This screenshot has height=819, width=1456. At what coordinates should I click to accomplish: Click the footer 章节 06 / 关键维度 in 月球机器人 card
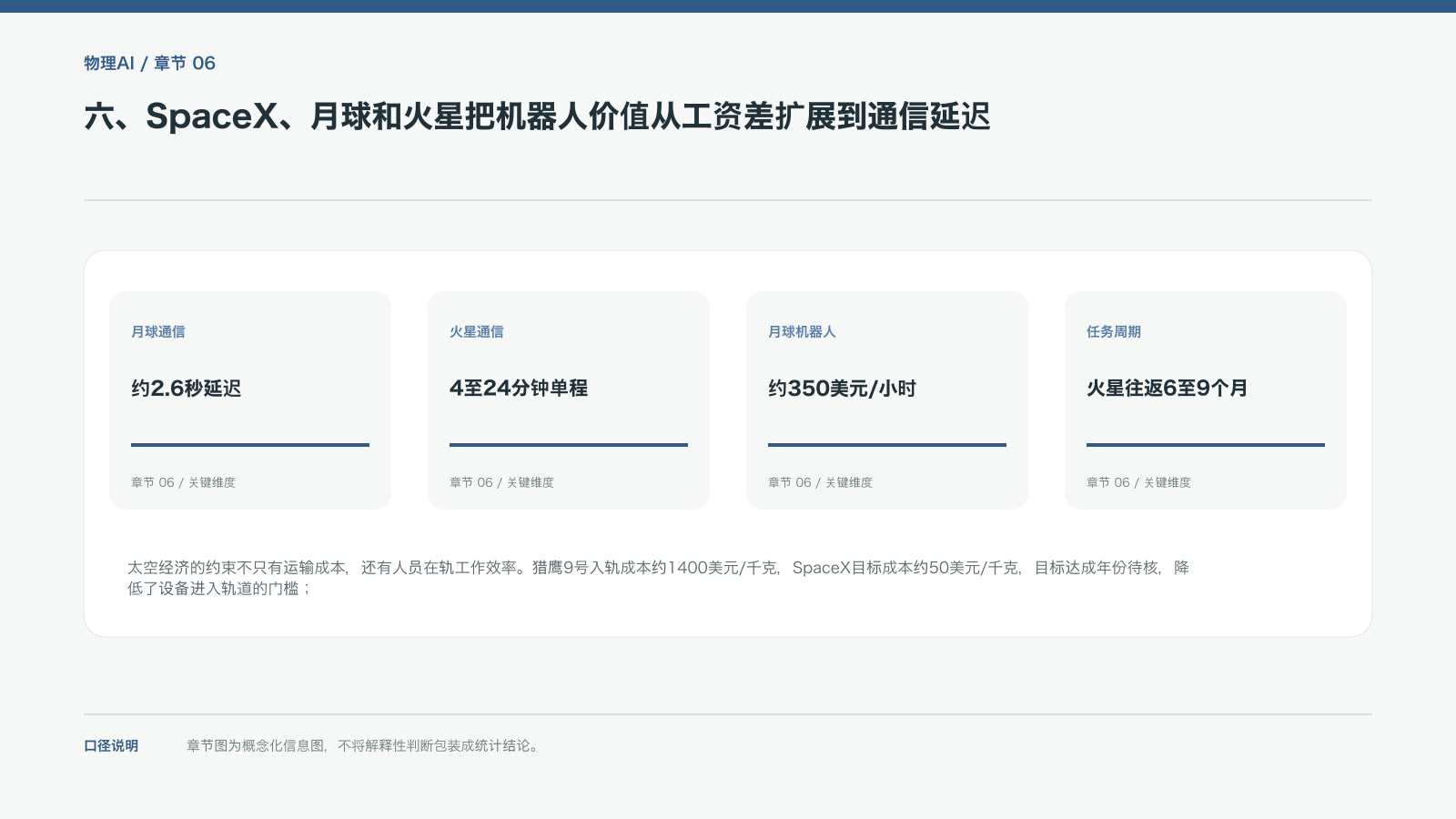[820, 482]
